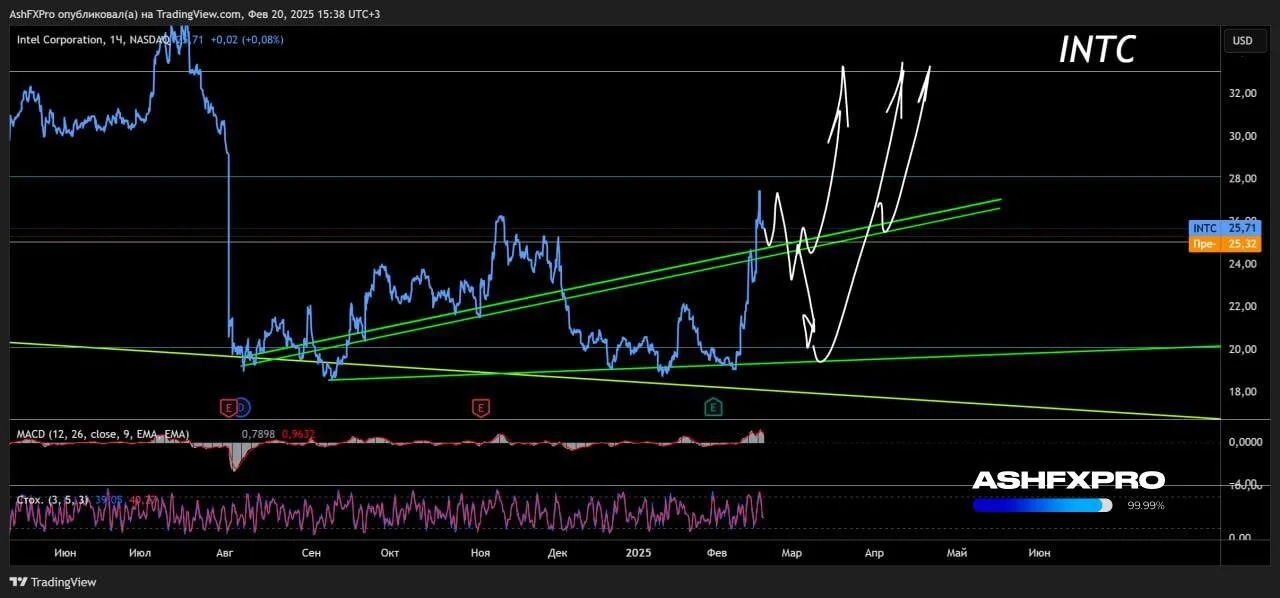Screen dimensions: 1280x598
Task: Click the blue dividend D marker
Action: 242,406
